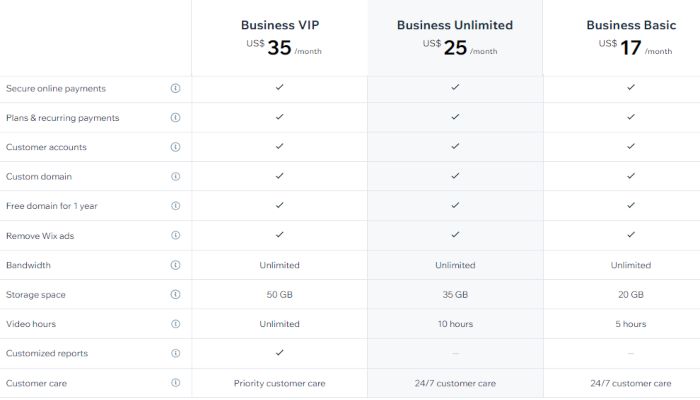Click Priority customer care text

pos(280,383)
